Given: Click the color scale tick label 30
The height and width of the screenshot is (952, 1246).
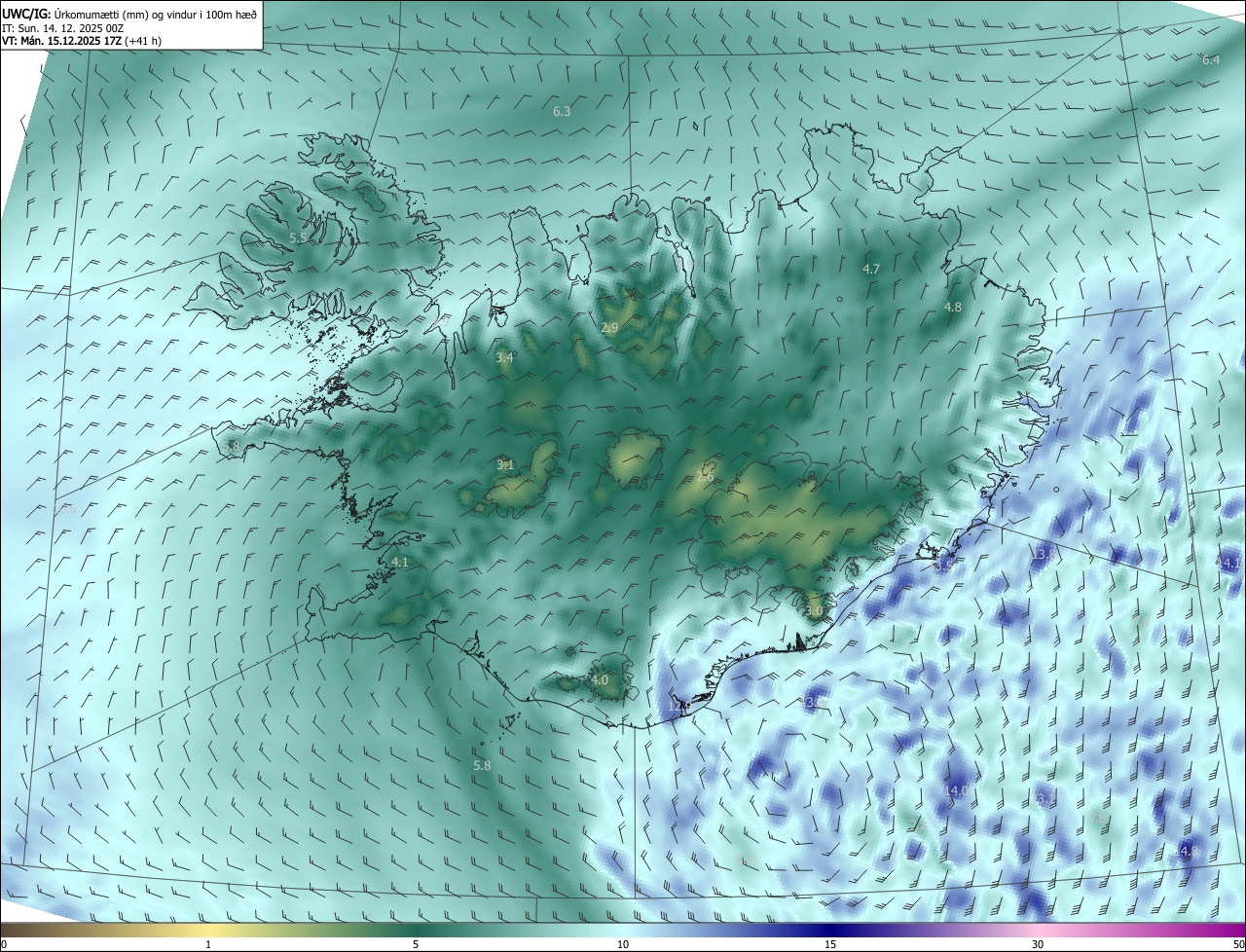Looking at the screenshot, I should pyautogui.click(x=1038, y=945).
